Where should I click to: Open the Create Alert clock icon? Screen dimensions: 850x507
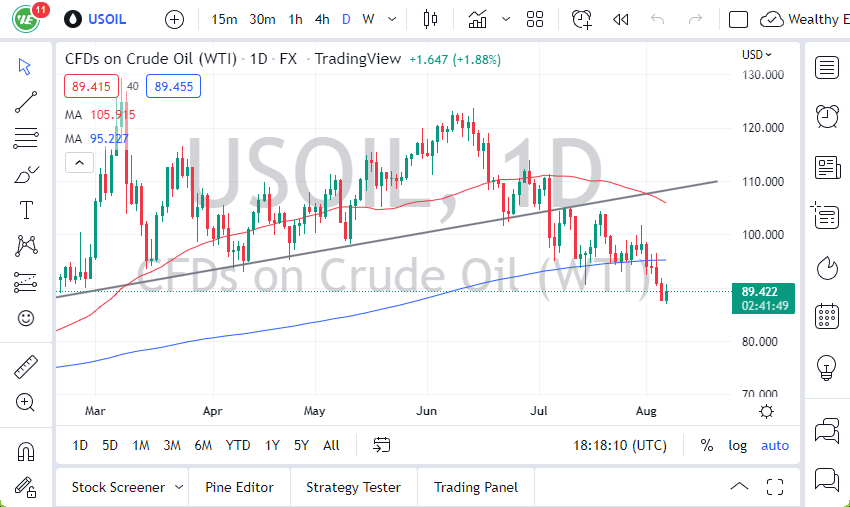pos(581,19)
